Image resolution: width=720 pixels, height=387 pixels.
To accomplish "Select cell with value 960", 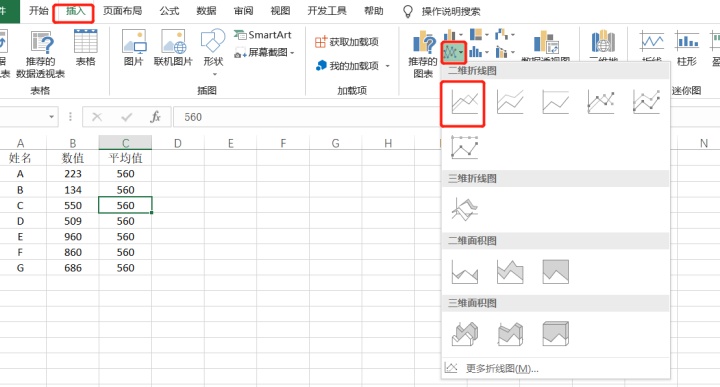I will click(73, 237).
